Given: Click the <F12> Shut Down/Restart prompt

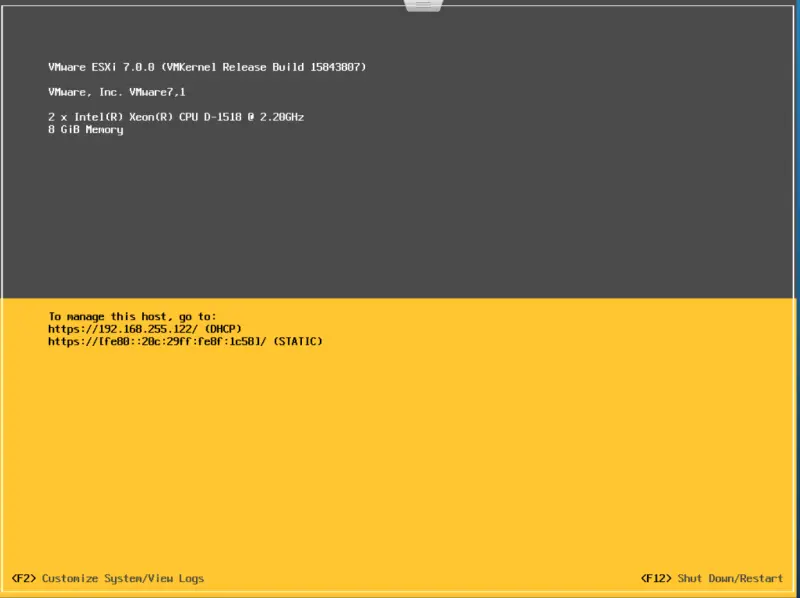Looking at the screenshot, I should (711, 578).
